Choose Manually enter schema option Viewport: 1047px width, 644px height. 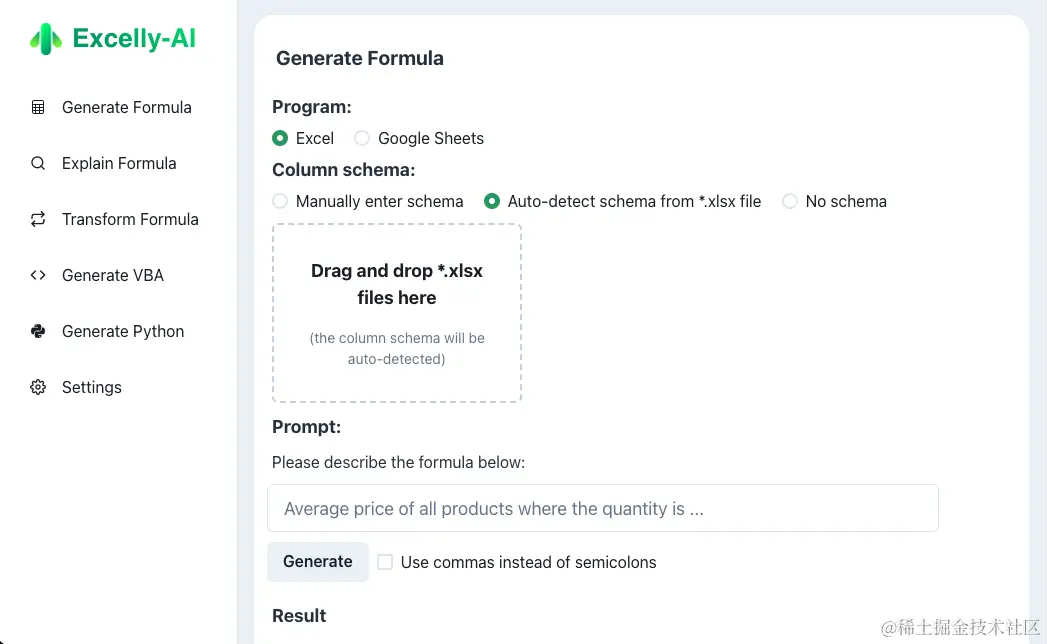(280, 201)
